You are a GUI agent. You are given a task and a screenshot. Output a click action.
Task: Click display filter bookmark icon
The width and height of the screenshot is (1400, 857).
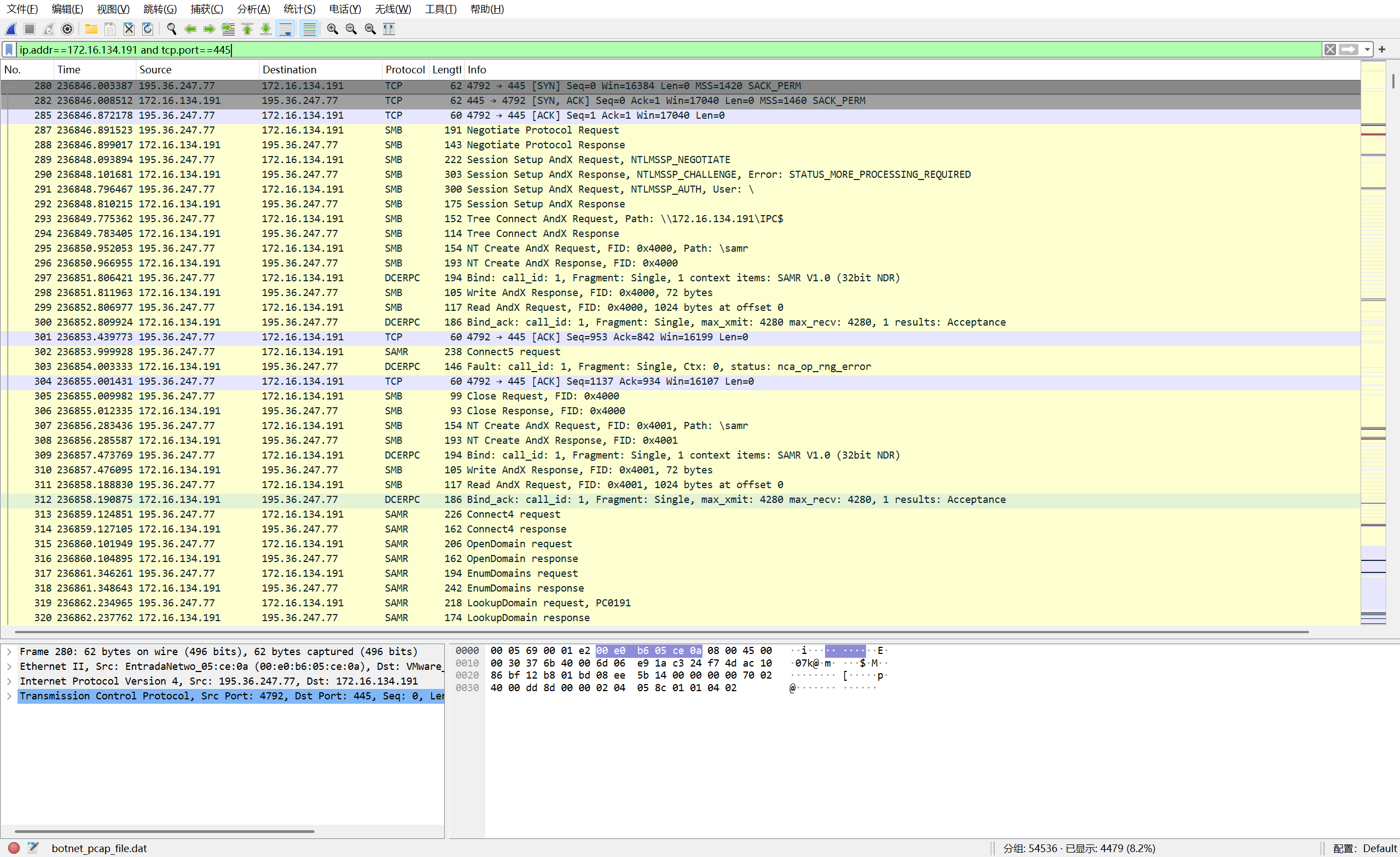[x=9, y=50]
